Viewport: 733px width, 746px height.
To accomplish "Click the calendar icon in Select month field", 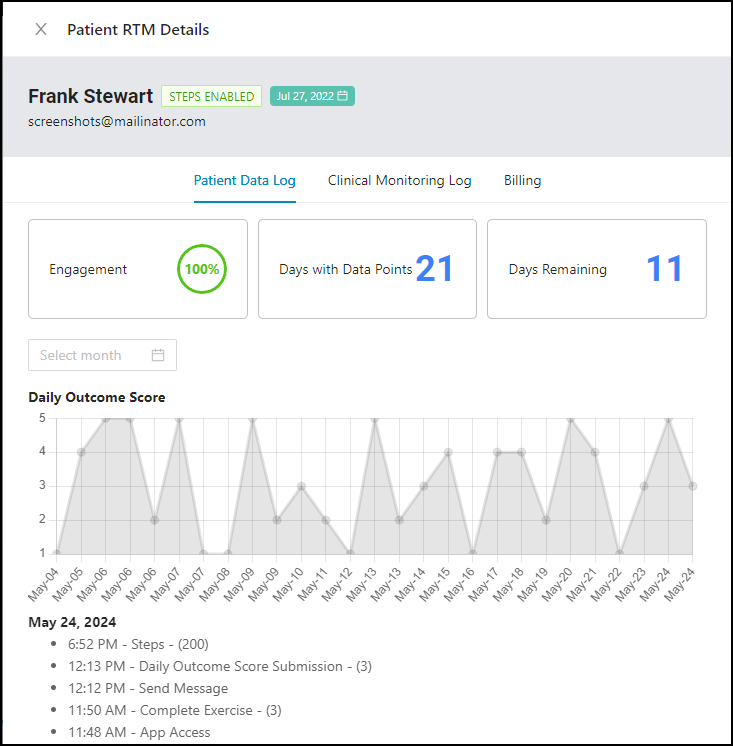I will [158, 355].
